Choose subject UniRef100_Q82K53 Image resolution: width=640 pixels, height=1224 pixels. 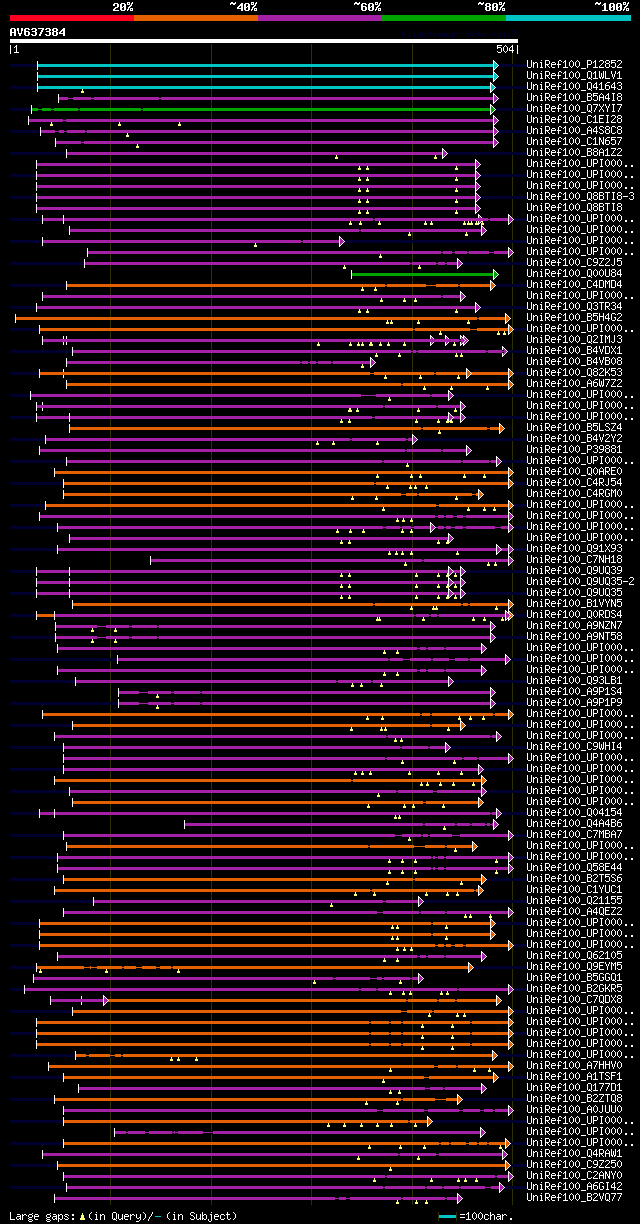pyautogui.click(x=575, y=372)
